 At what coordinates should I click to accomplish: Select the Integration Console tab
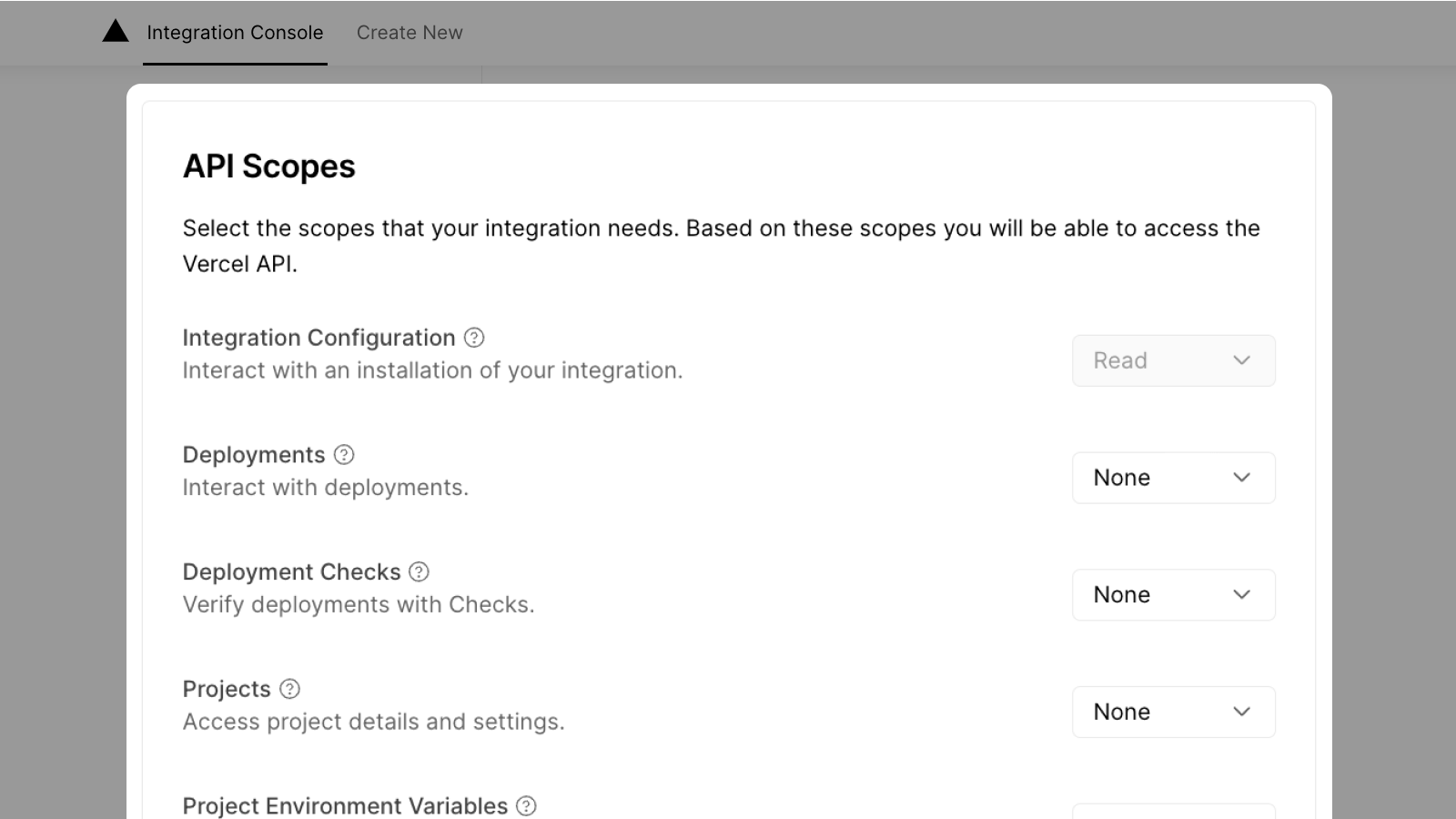(235, 32)
